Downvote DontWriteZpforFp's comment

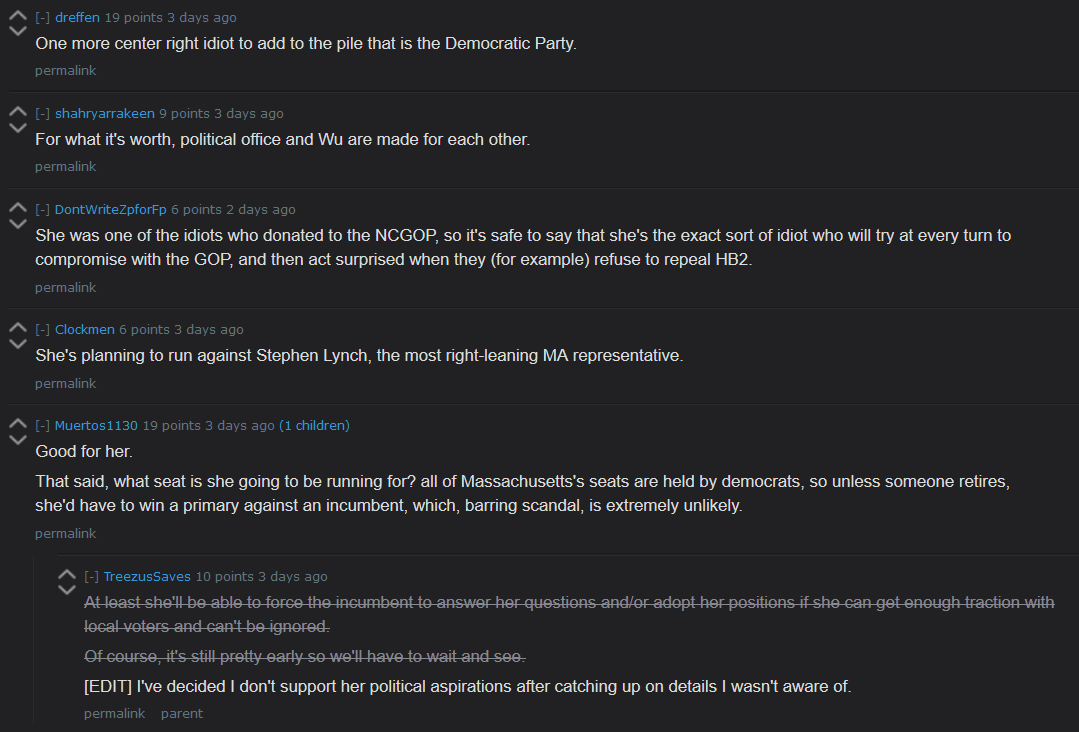18,224
